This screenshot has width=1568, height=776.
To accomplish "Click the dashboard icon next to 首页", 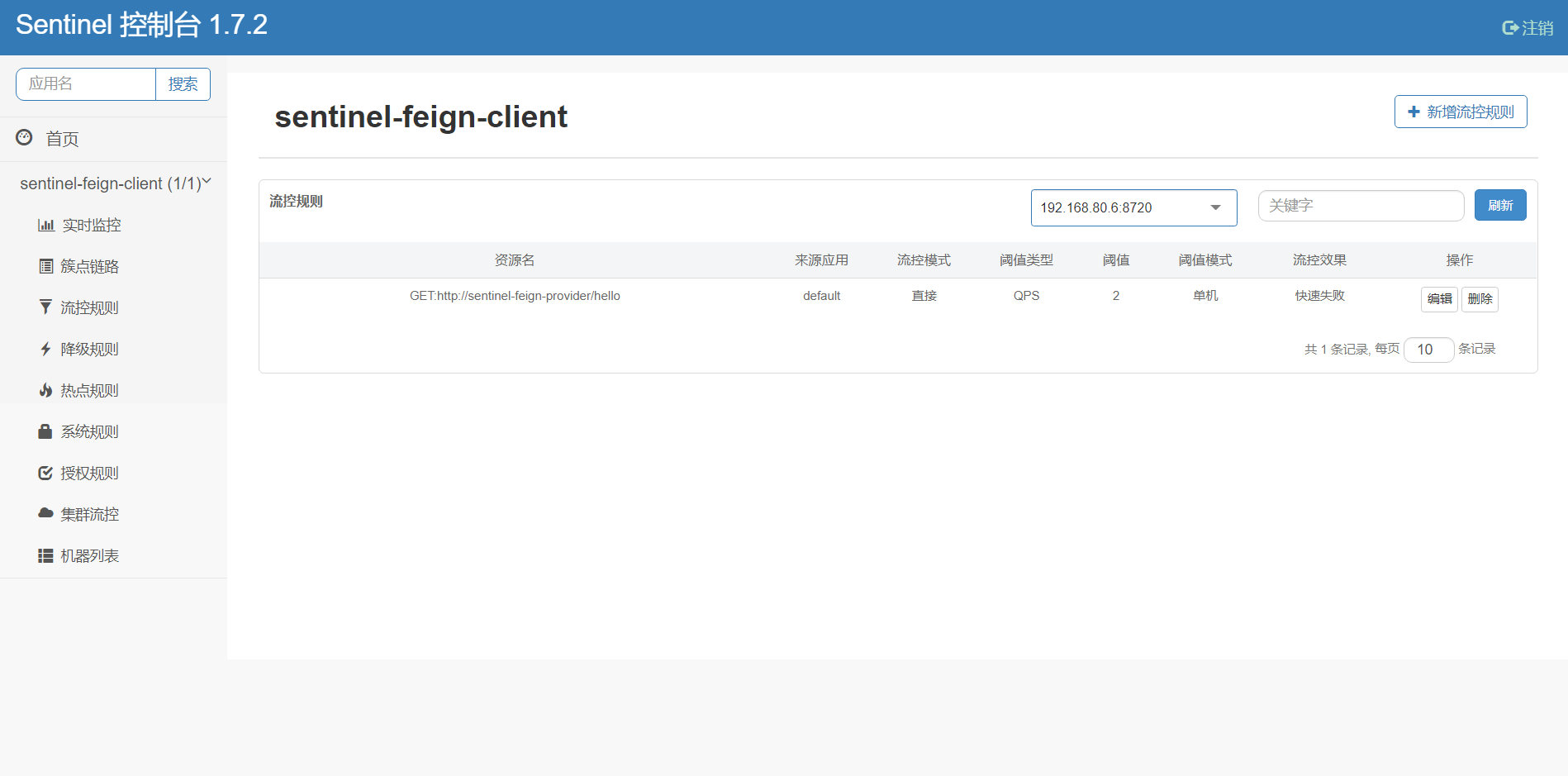I will pos(25,137).
